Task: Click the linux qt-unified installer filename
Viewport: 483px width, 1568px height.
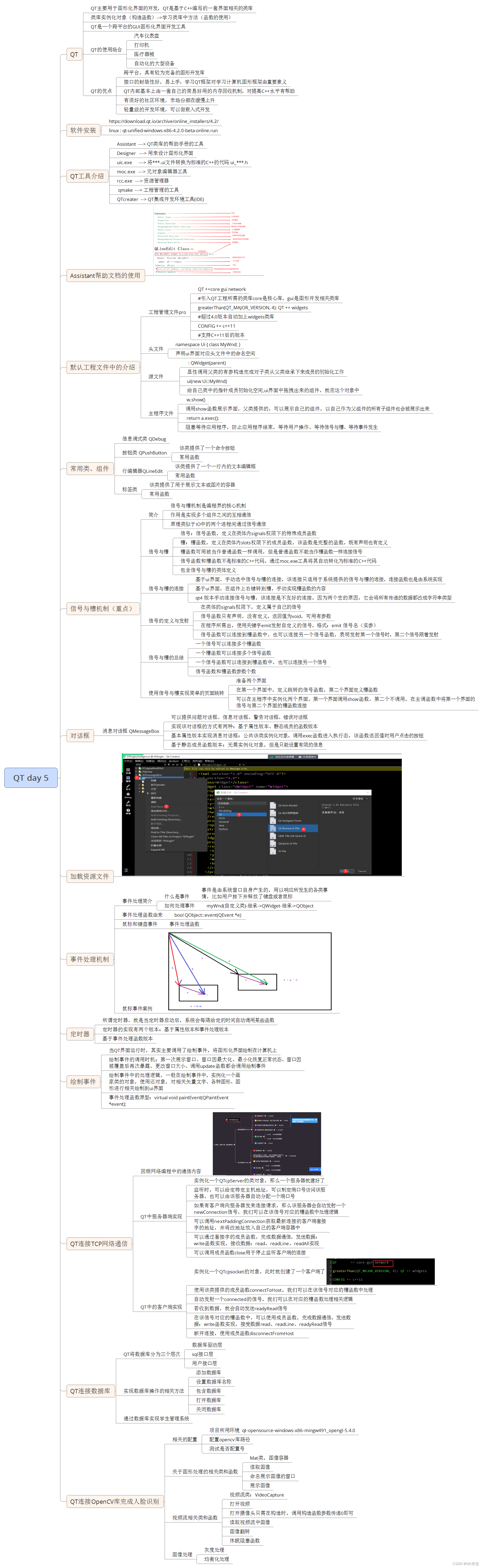Action: coord(163,130)
